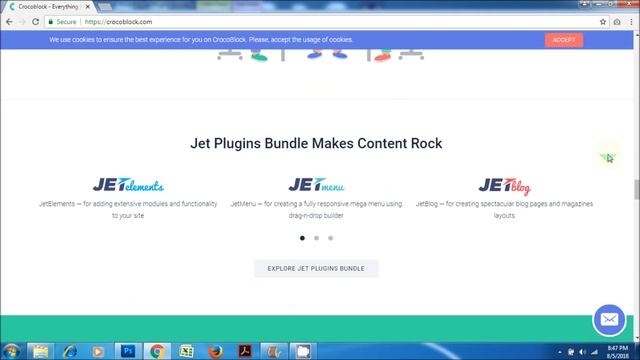Focus the crocoblock.com address bar

point(327,22)
